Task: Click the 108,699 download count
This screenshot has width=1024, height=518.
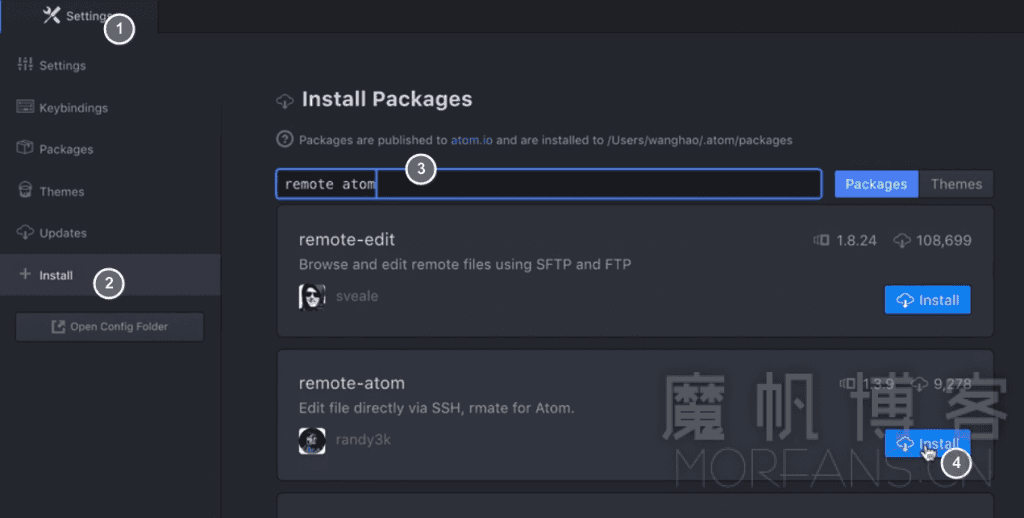Action: click(x=944, y=240)
